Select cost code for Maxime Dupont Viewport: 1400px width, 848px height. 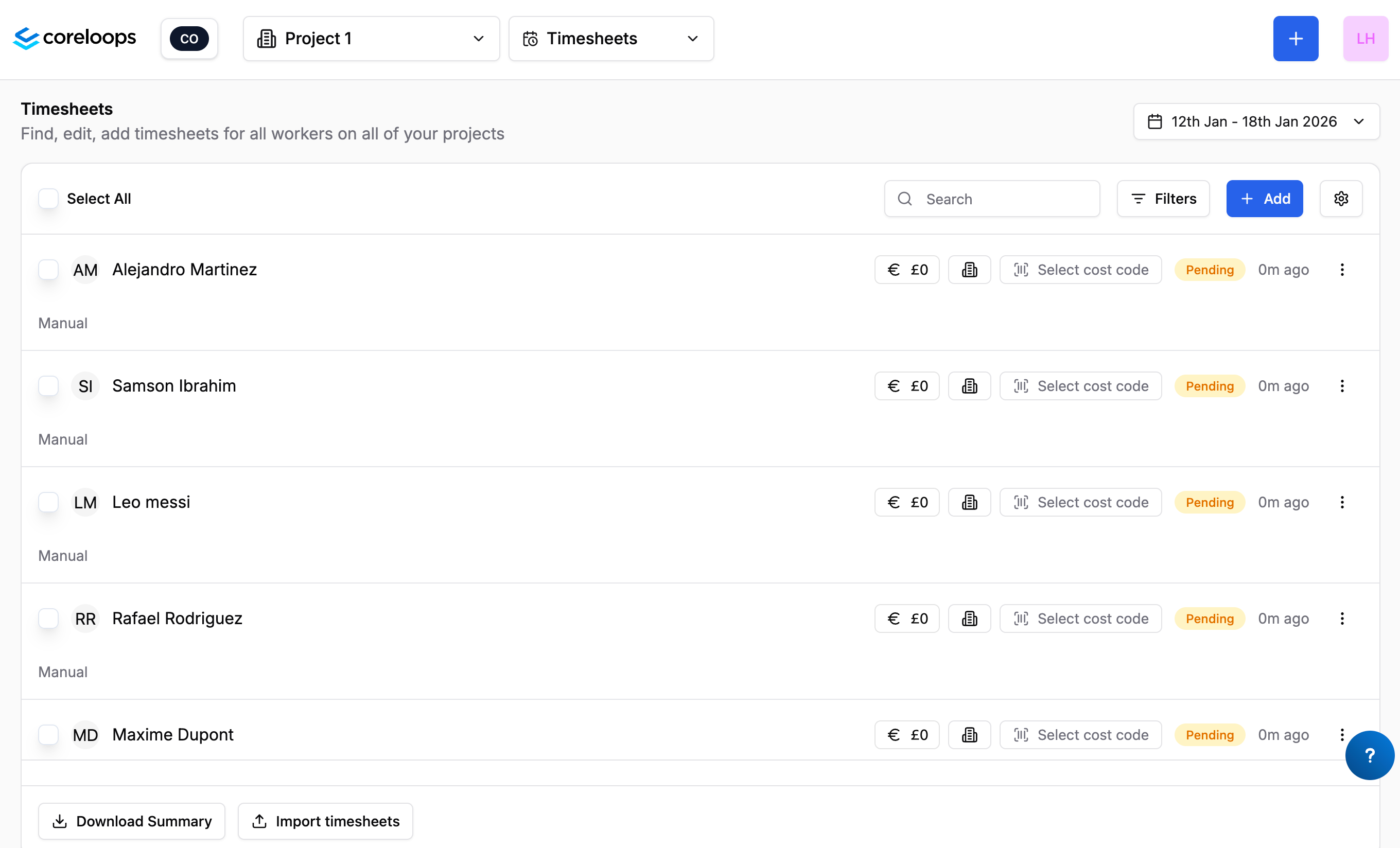1080,735
